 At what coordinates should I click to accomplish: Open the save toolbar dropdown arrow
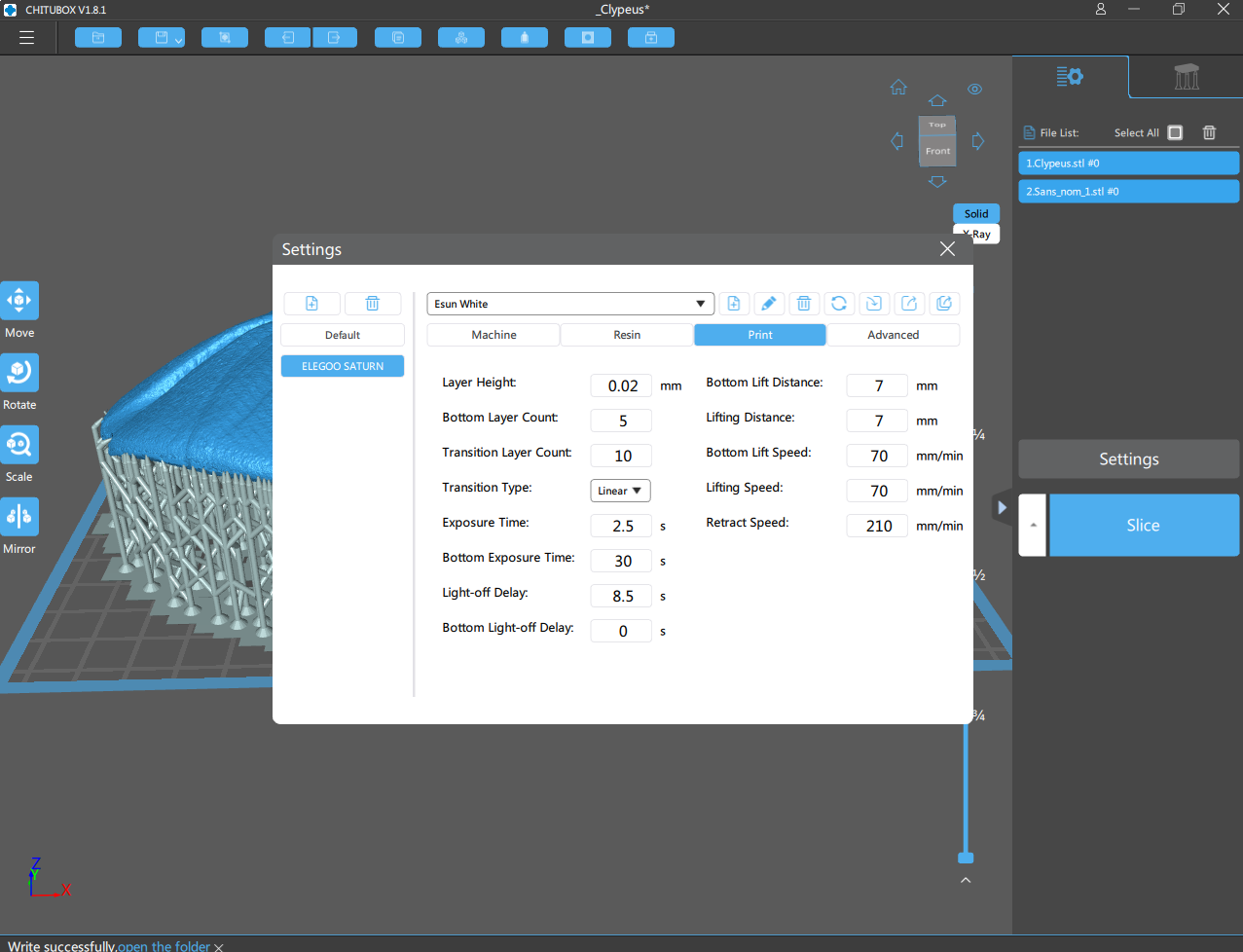pyautogui.click(x=179, y=39)
